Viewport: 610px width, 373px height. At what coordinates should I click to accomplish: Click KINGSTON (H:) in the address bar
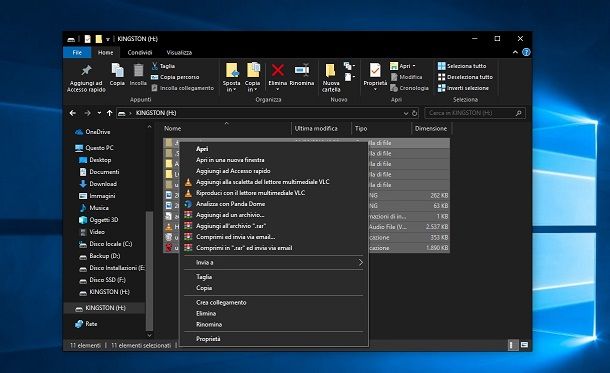[x=156, y=113]
